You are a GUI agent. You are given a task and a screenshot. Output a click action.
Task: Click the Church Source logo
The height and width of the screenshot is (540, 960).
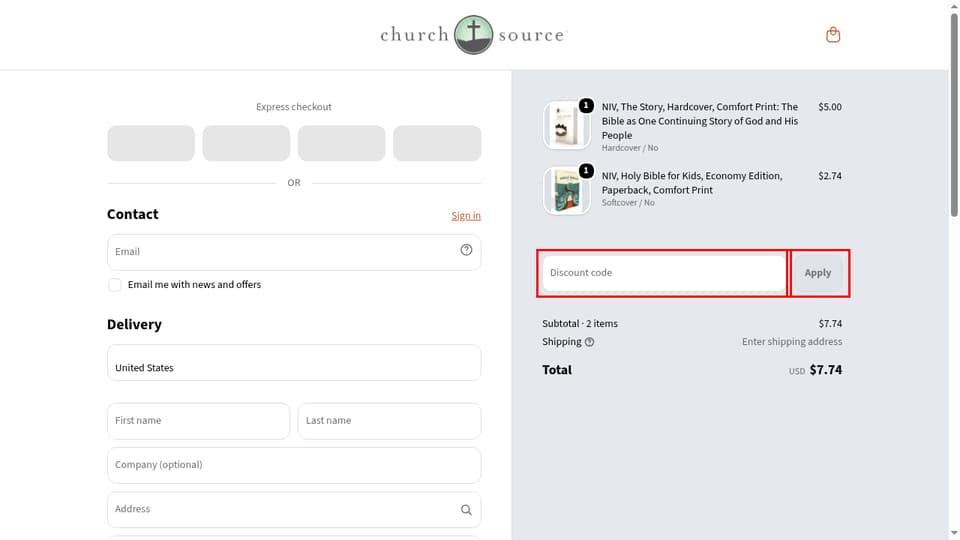pyautogui.click(x=473, y=35)
